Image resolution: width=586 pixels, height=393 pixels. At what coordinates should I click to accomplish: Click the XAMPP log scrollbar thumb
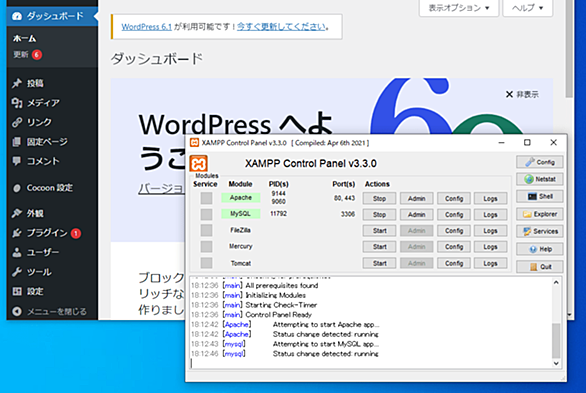[556, 340]
